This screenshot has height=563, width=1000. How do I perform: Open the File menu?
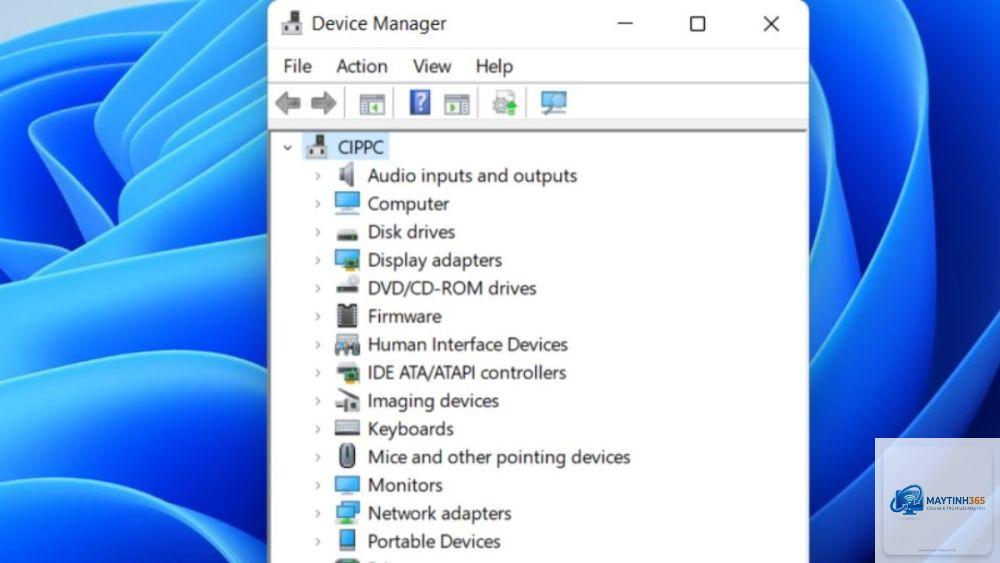297,66
